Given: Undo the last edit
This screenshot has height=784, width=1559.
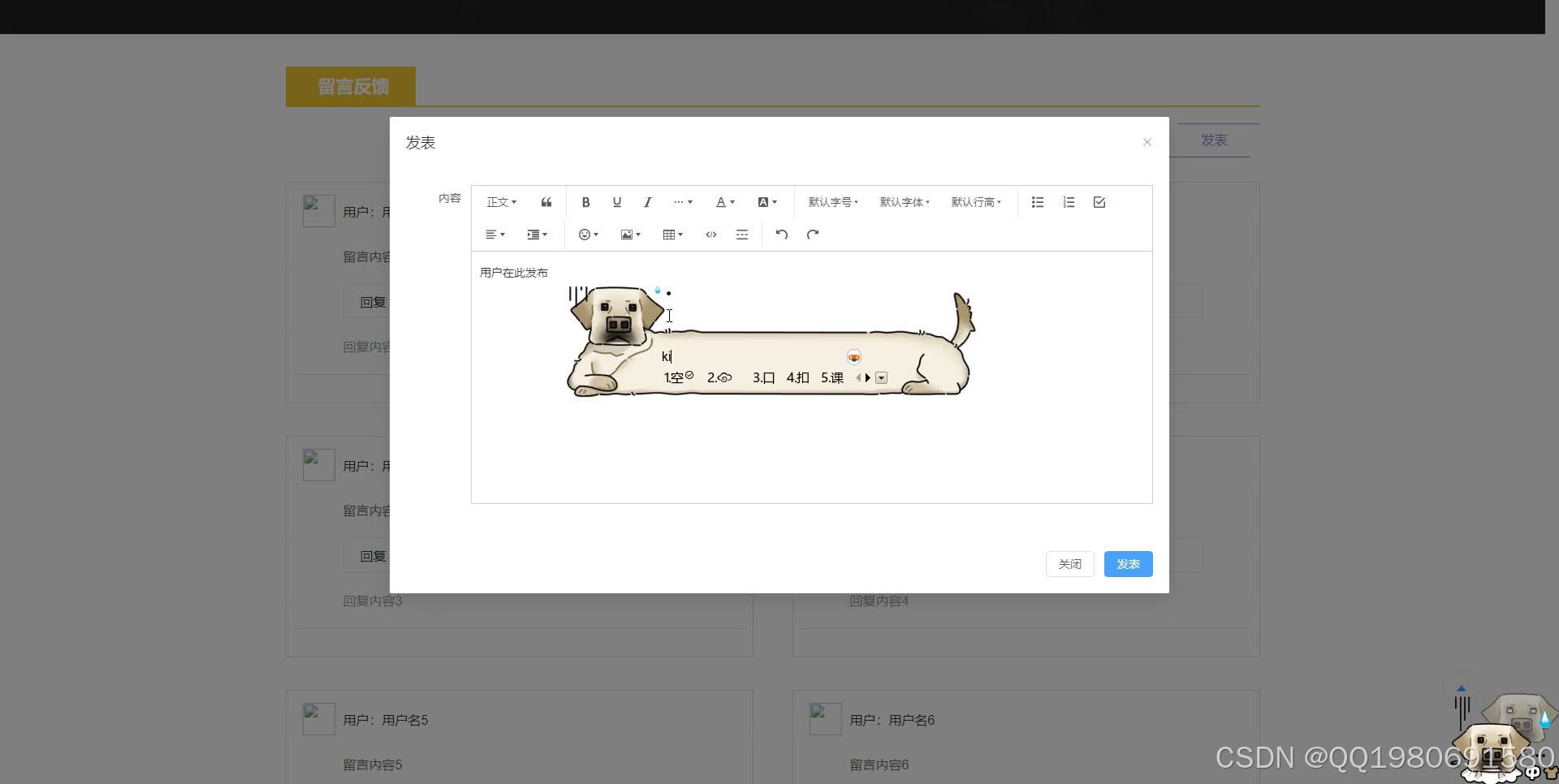Looking at the screenshot, I should [781, 235].
